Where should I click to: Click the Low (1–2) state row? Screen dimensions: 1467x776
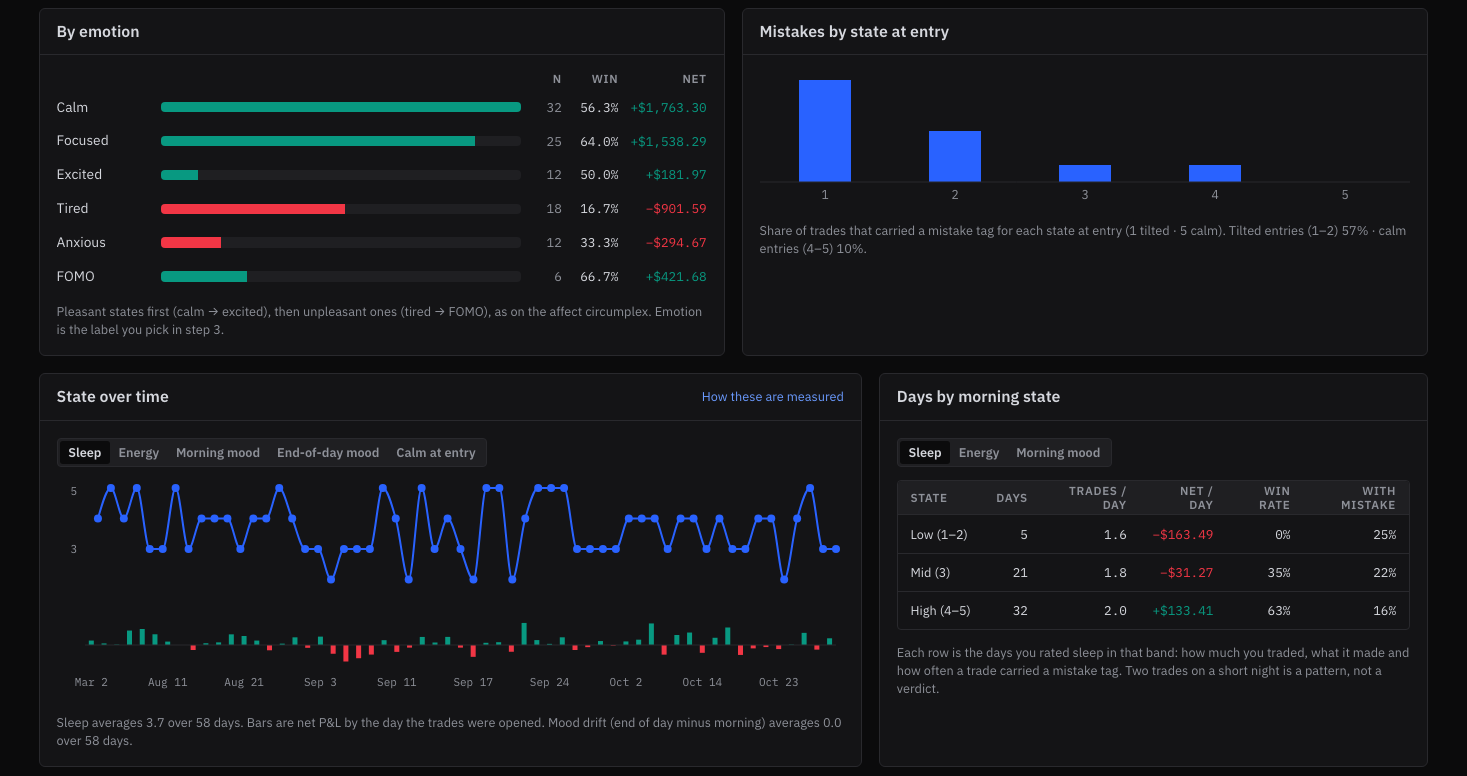pos(1153,535)
